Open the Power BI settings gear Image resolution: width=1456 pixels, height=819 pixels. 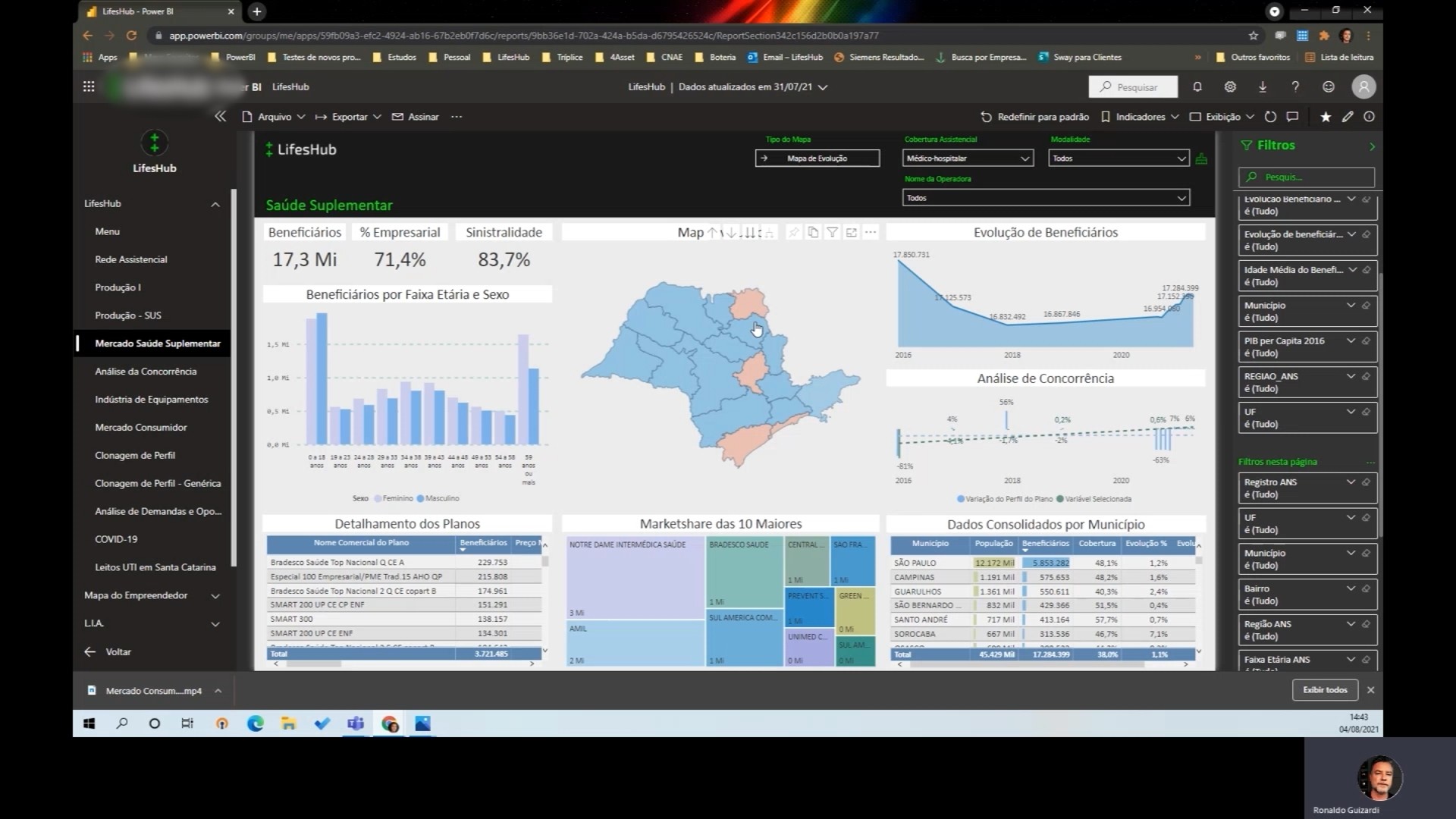click(x=1230, y=87)
